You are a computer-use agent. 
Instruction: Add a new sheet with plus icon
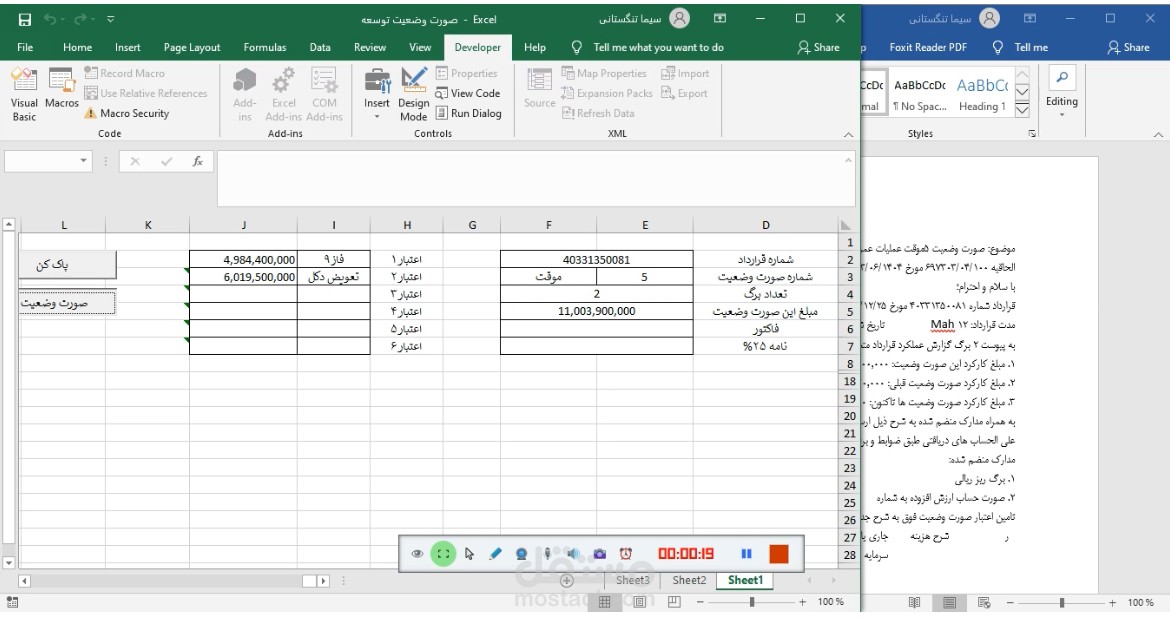click(566, 580)
